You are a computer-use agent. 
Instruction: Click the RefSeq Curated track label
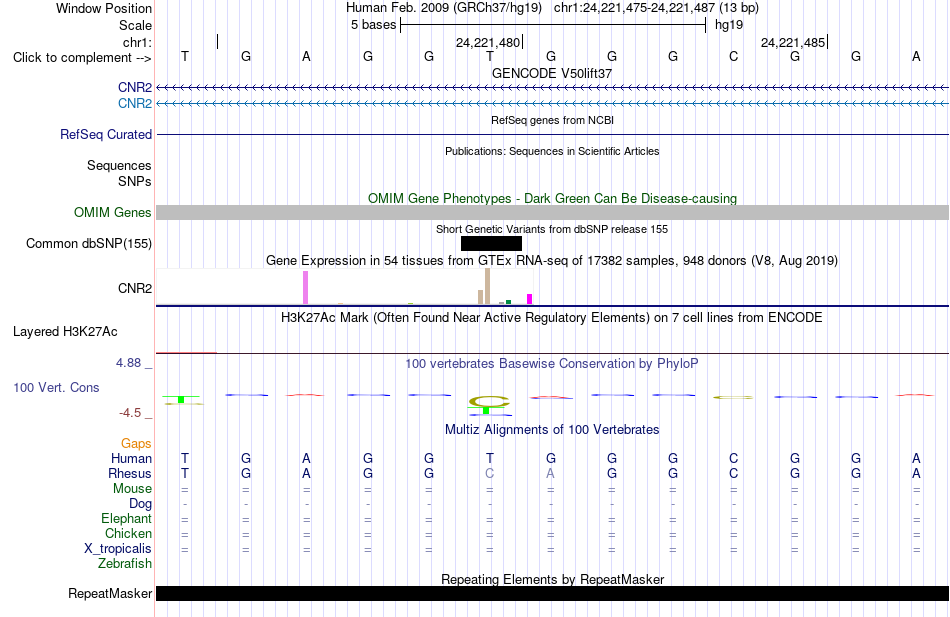click(106, 135)
